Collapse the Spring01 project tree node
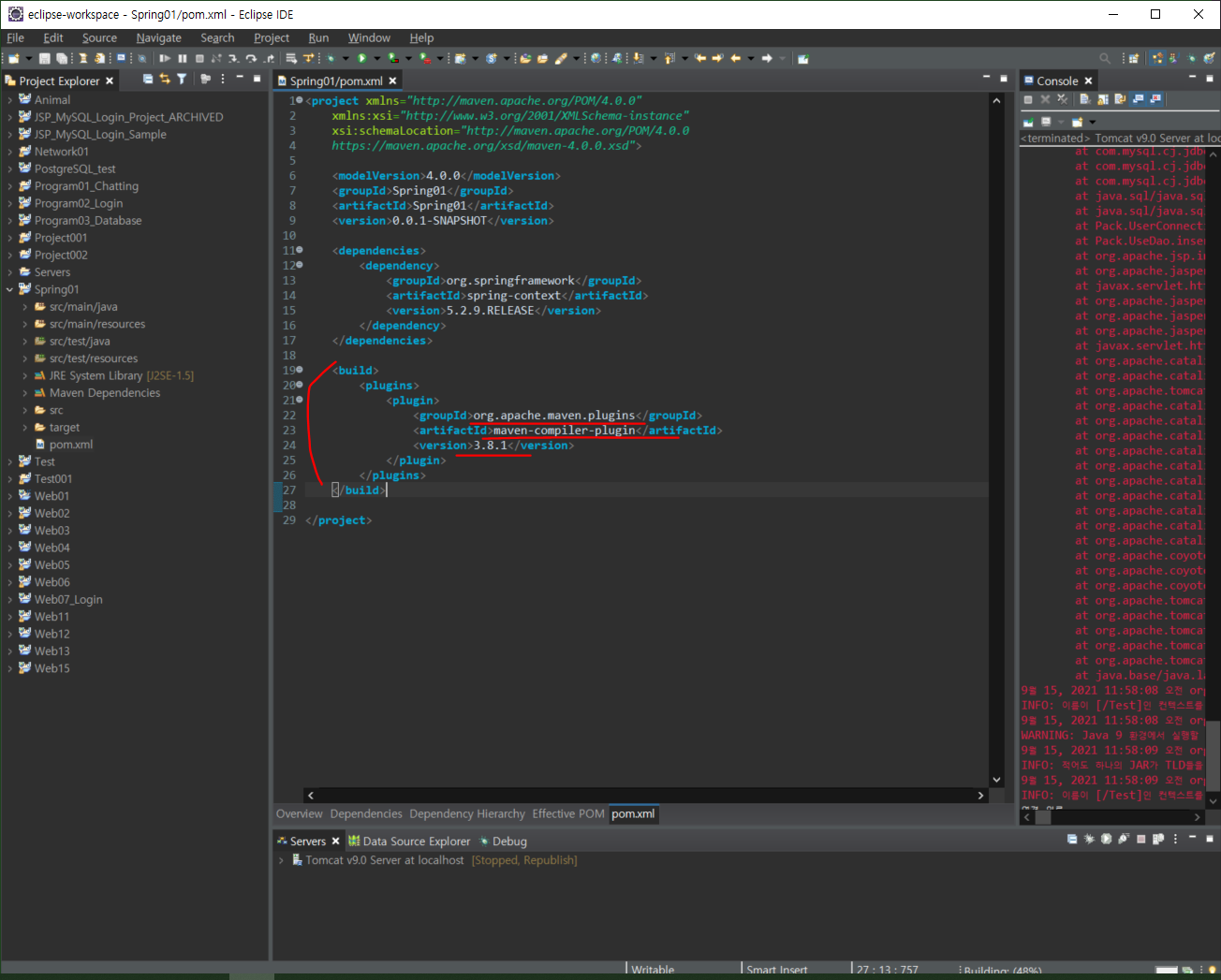Screen dimensions: 1221x980 [10, 290]
